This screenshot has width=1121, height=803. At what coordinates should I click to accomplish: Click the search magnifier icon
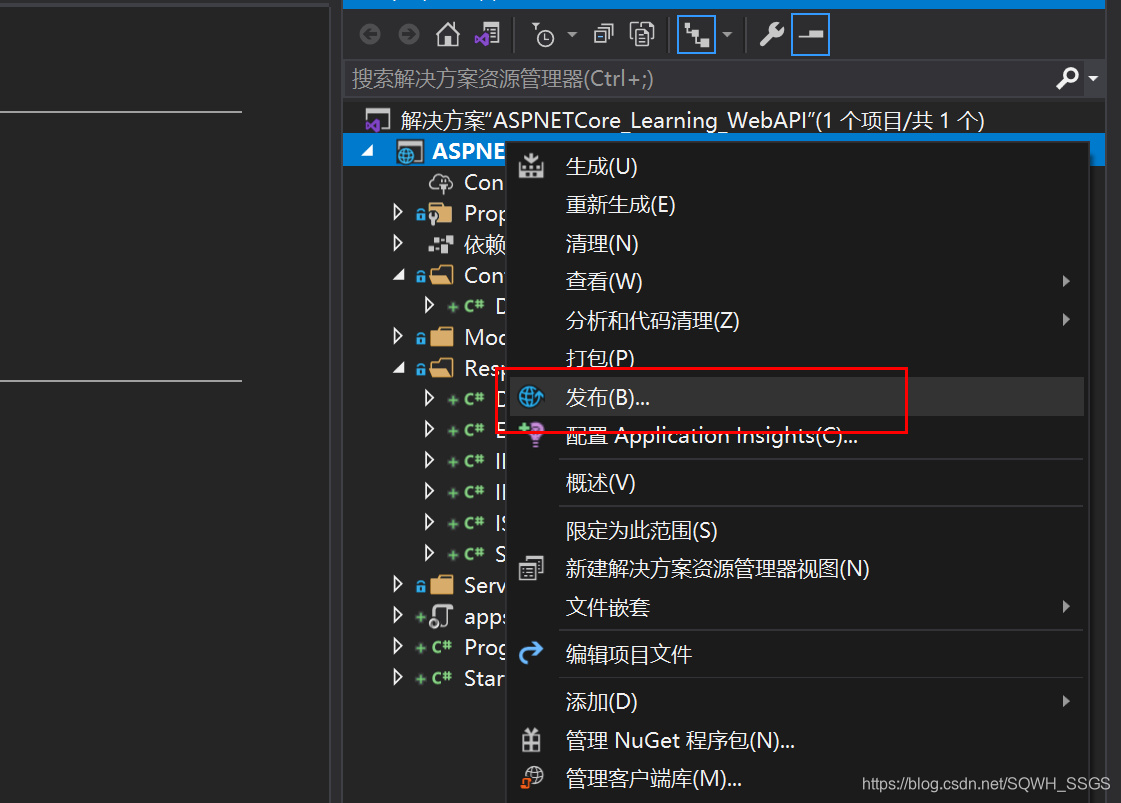tap(1067, 78)
